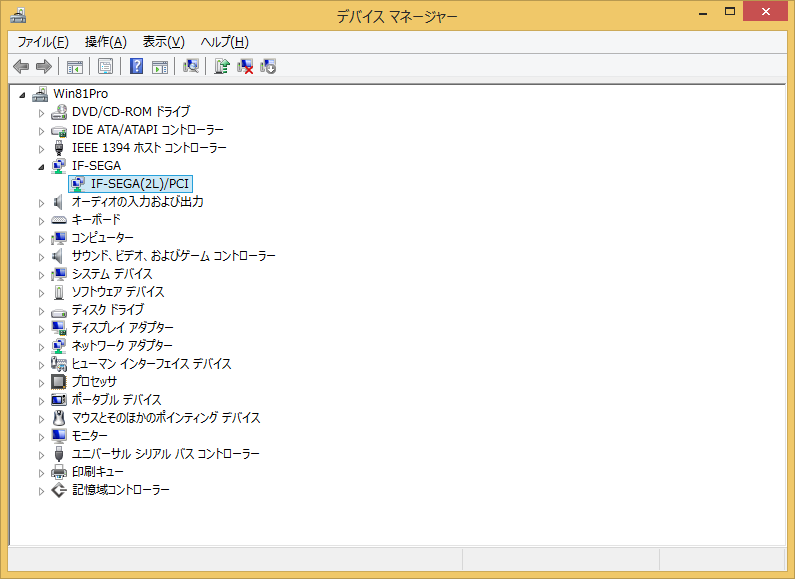Click the Uninstall device toolbar icon
Screen dimensions: 795x579
[x=245, y=67]
